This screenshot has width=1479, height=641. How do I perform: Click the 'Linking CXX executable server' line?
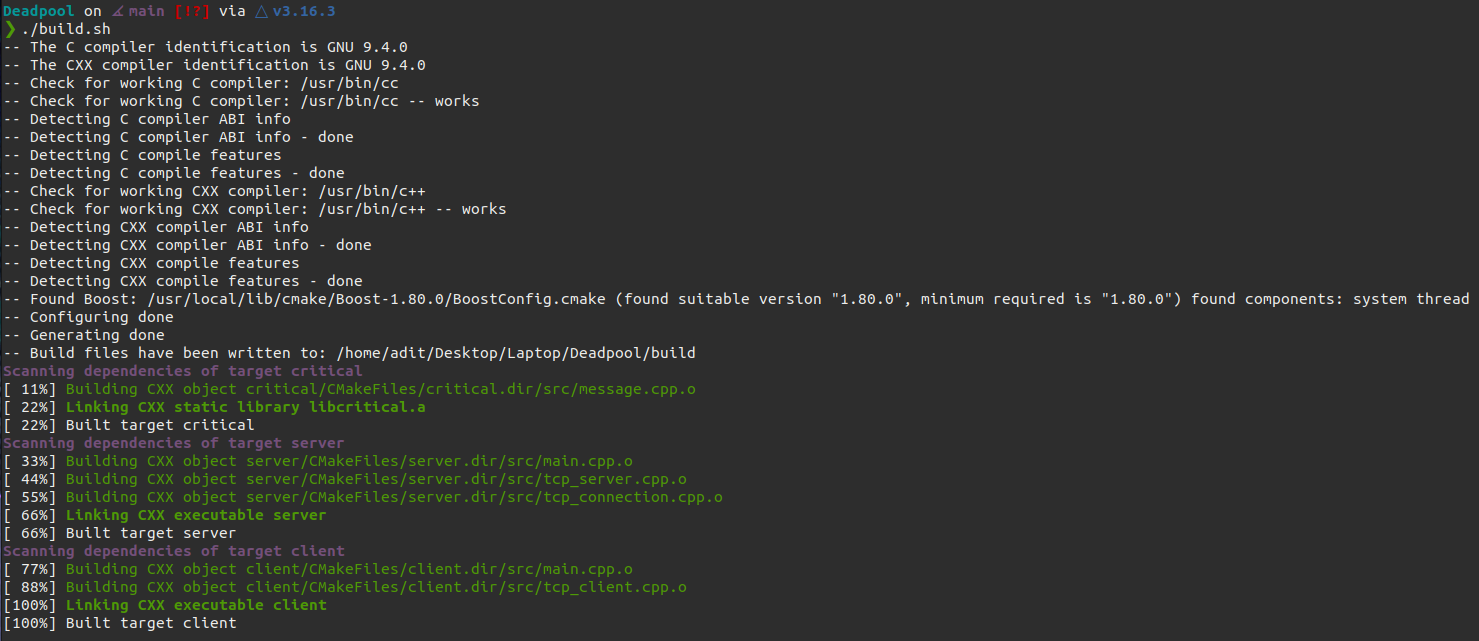pyautogui.click(x=196, y=515)
